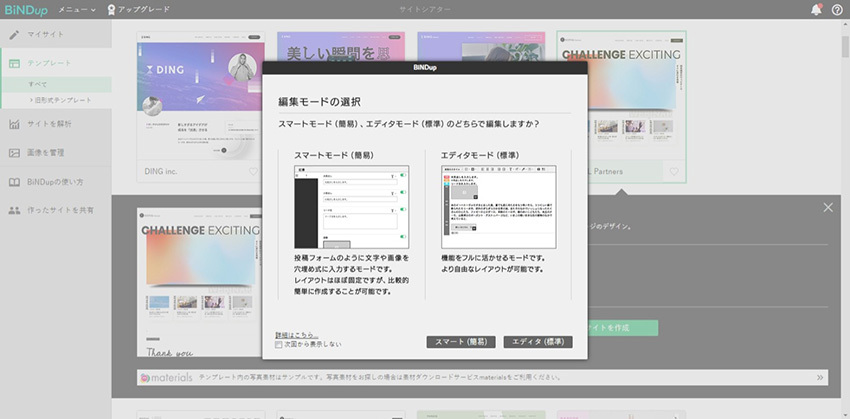Viewport: 850px width, 419px height.
Task: Open the 詳細はこちら link
Action: (x=296, y=334)
